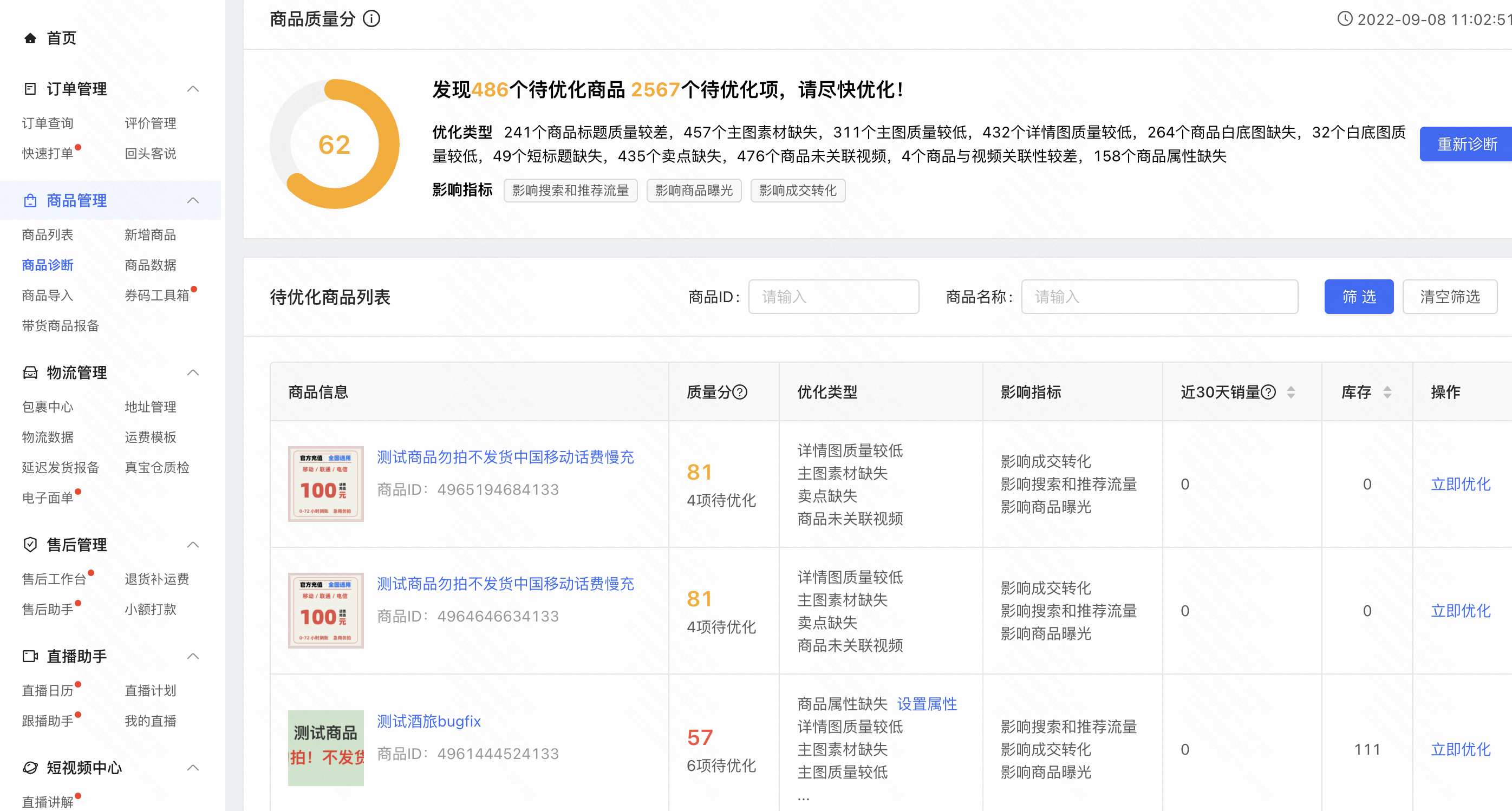Sort by 库存 using sort arrows
The width and height of the screenshot is (1512, 811).
1387,392
